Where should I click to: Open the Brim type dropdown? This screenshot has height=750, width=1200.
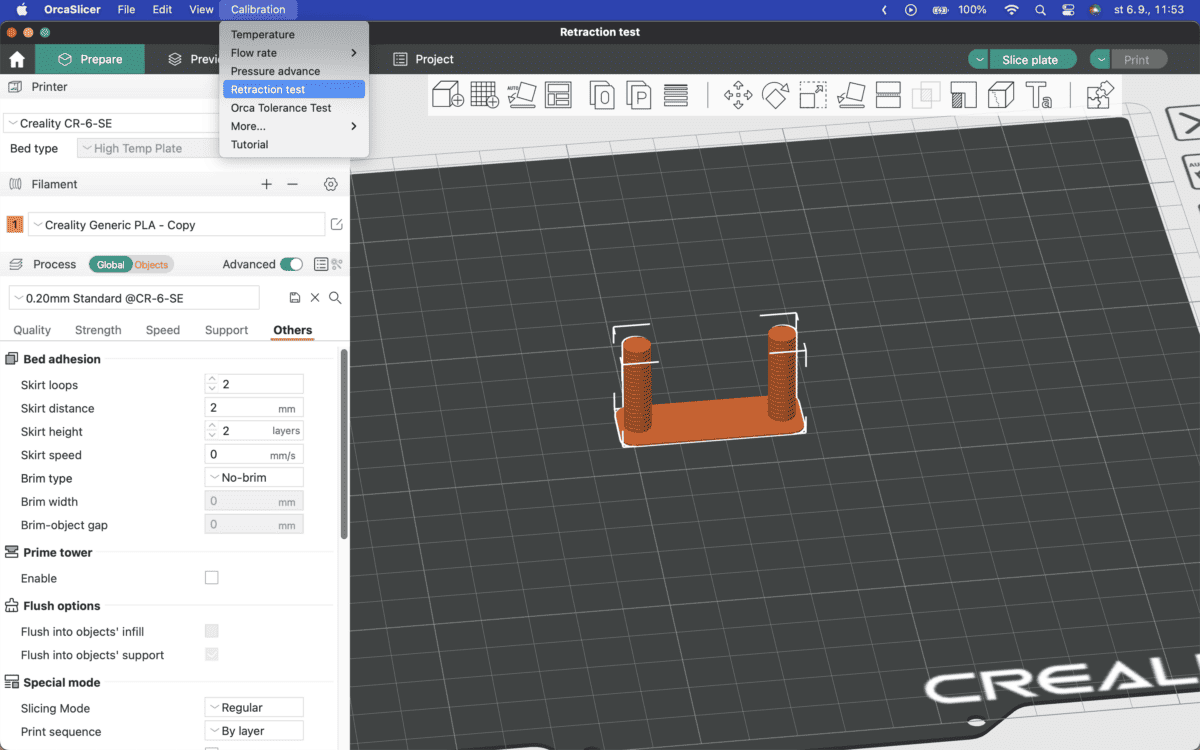pyautogui.click(x=254, y=478)
